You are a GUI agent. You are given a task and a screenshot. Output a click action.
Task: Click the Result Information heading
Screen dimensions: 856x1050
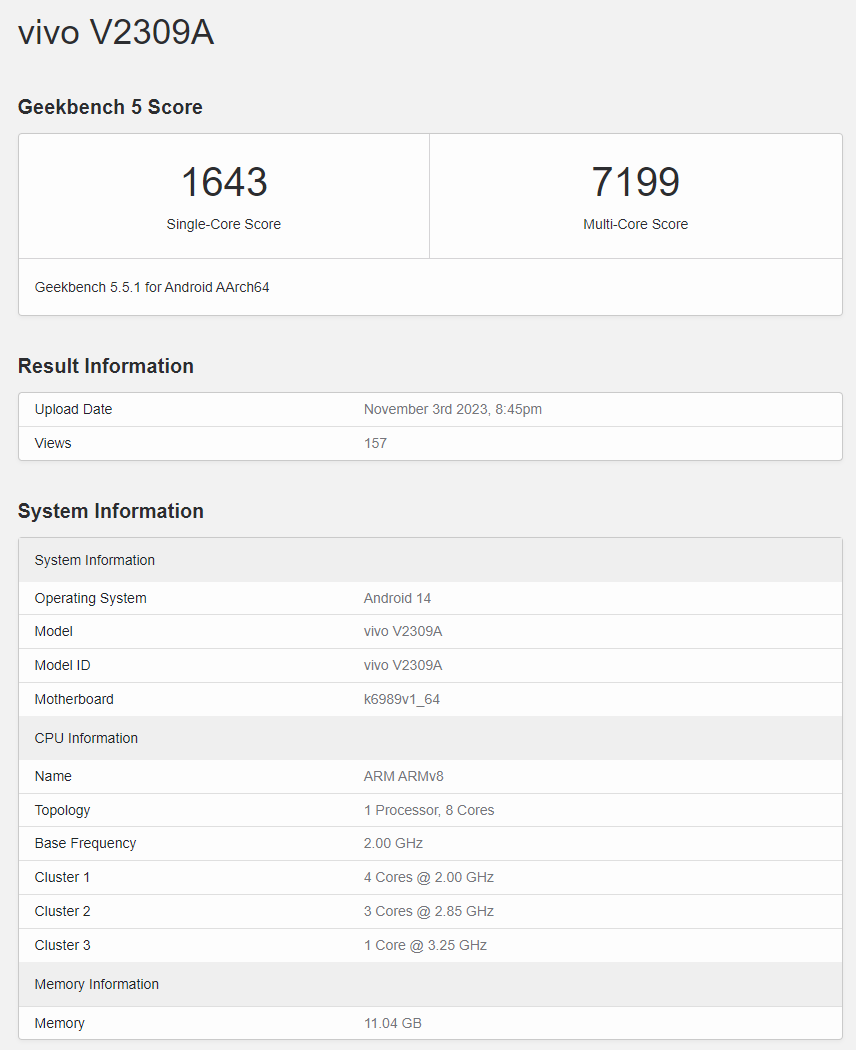coord(106,366)
